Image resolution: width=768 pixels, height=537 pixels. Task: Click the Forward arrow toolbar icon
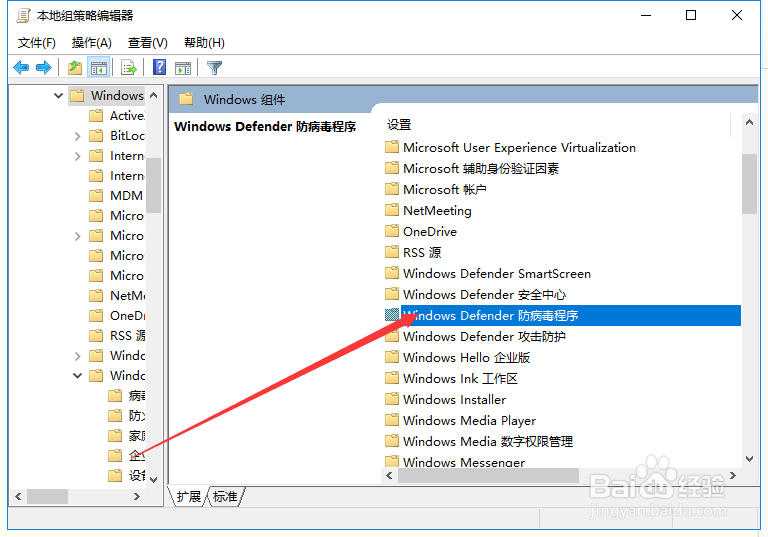point(44,68)
